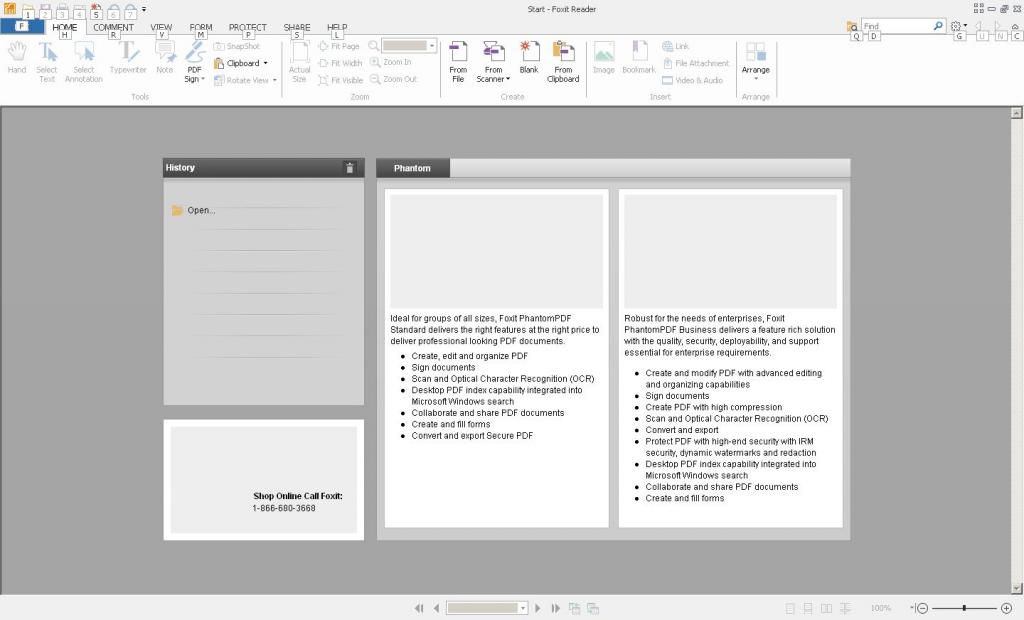Switch to the HOME ribbon tab
1024x620 pixels.
coord(65,27)
